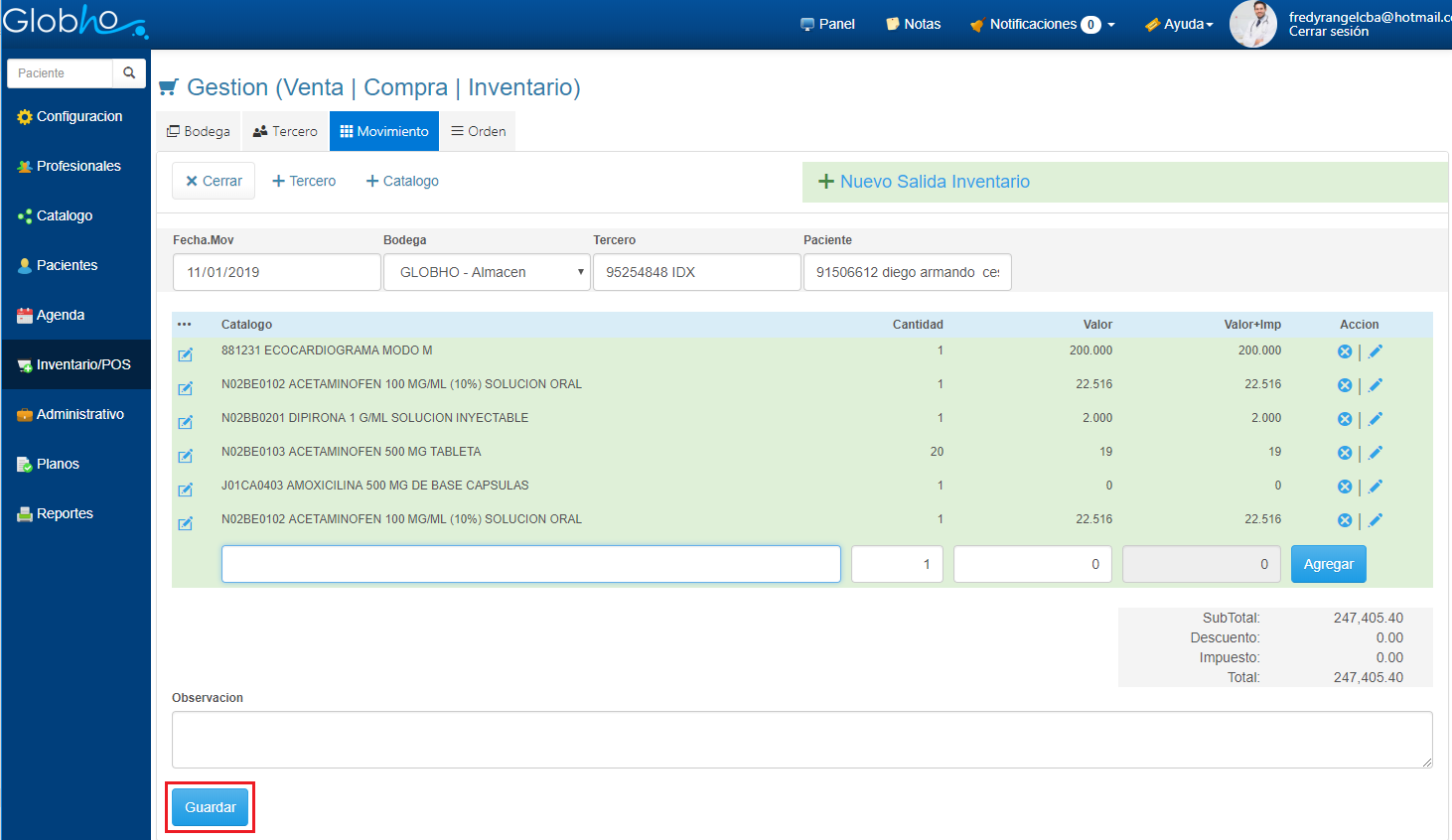Viewport: 1452px width, 840px height.
Task: Click the Agregar button
Action: point(1328,564)
